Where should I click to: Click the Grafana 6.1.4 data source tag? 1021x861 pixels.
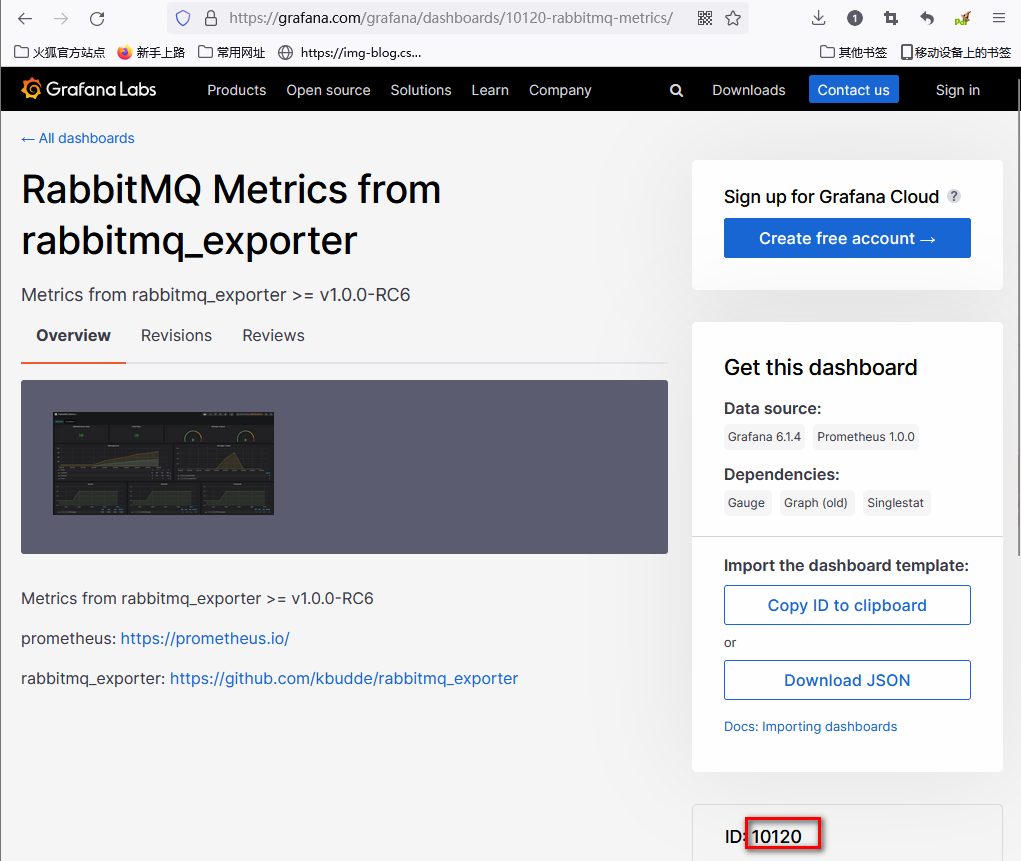764,437
